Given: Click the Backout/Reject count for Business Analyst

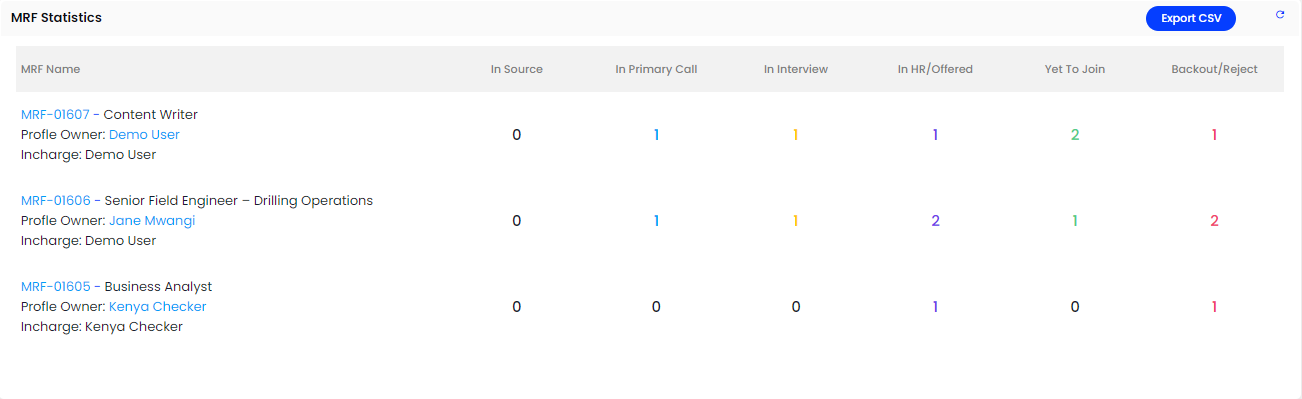Looking at the screenshot, I should coord(1215,307).
